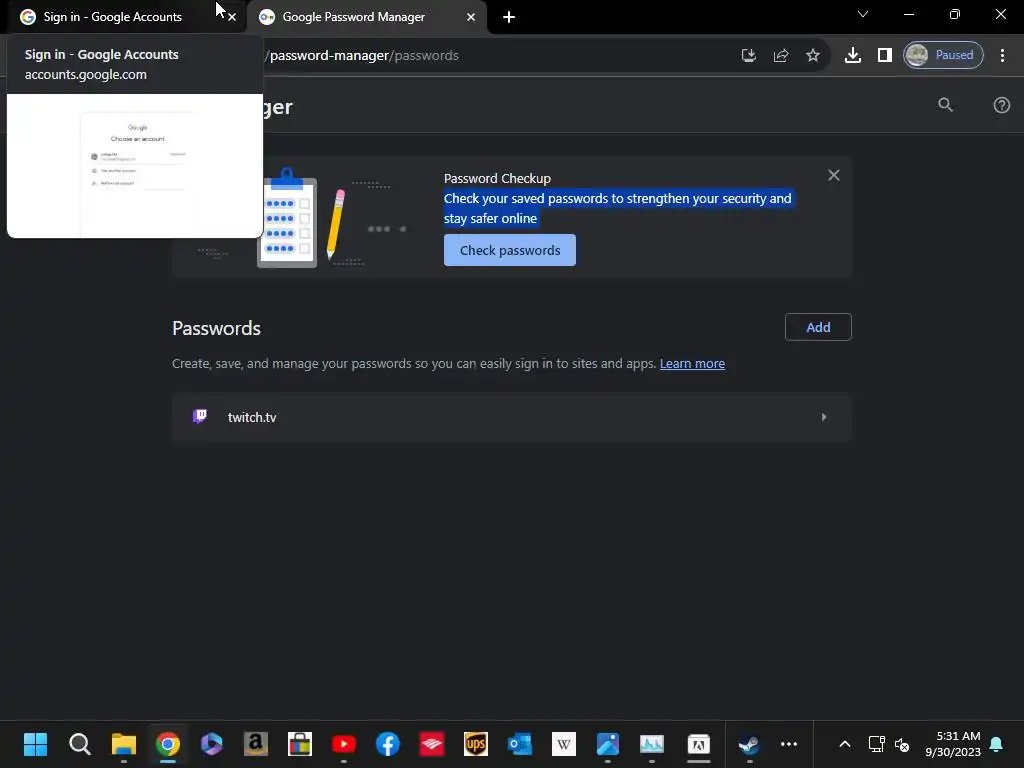Viewport: 1024px width, 768px height.
Task: Open the Paused profile button
Action: (943, 56)
